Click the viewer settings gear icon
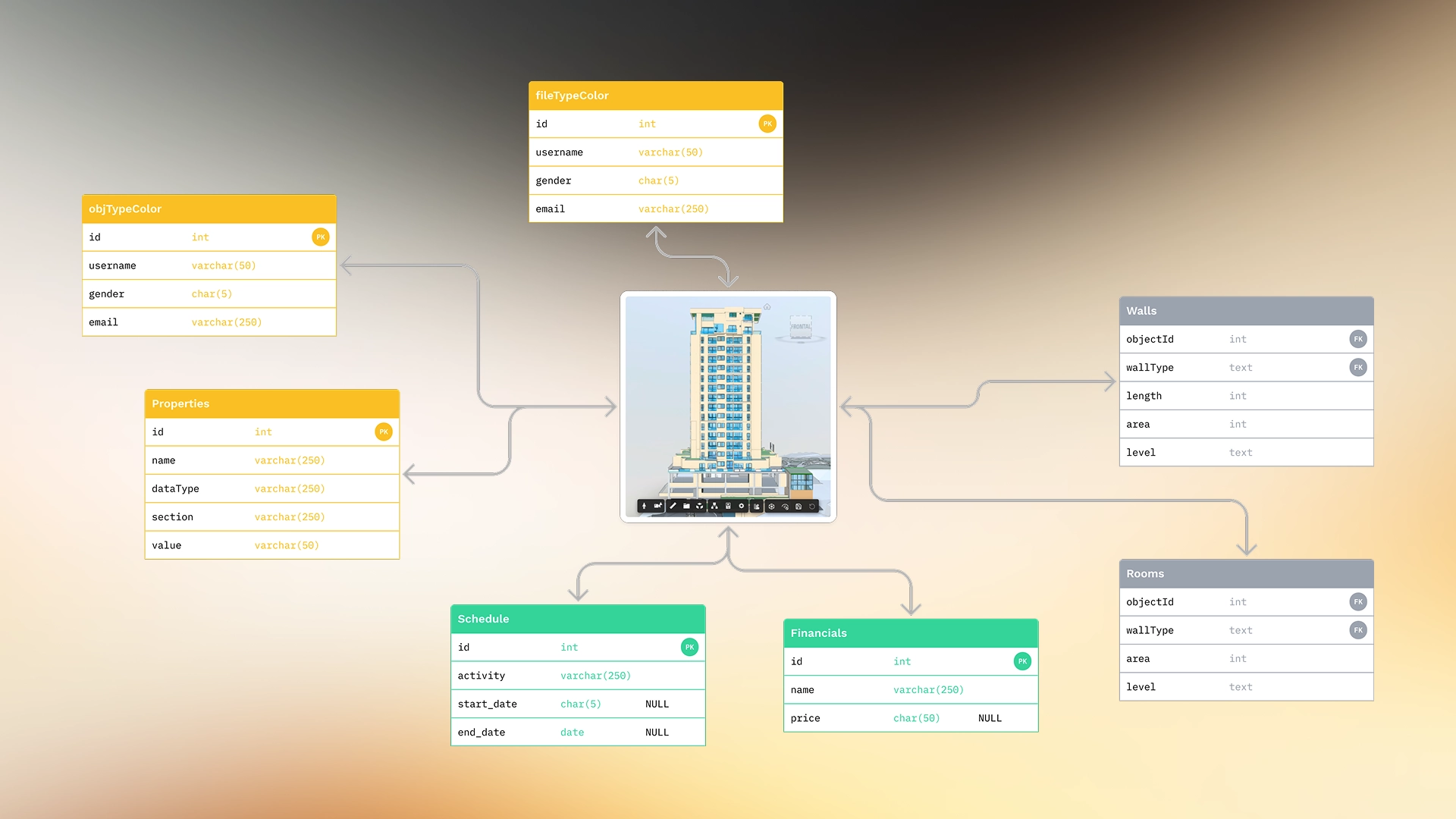 741,506
